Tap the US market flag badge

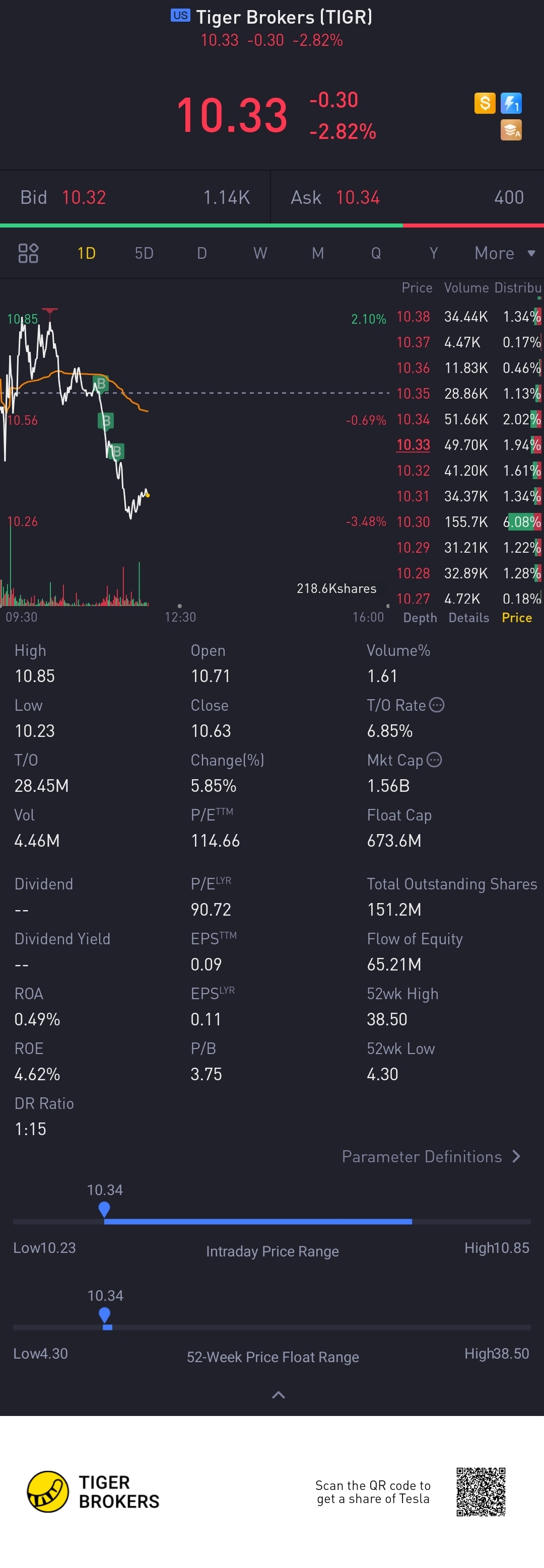pyautogui.click(x=180, y=15)
